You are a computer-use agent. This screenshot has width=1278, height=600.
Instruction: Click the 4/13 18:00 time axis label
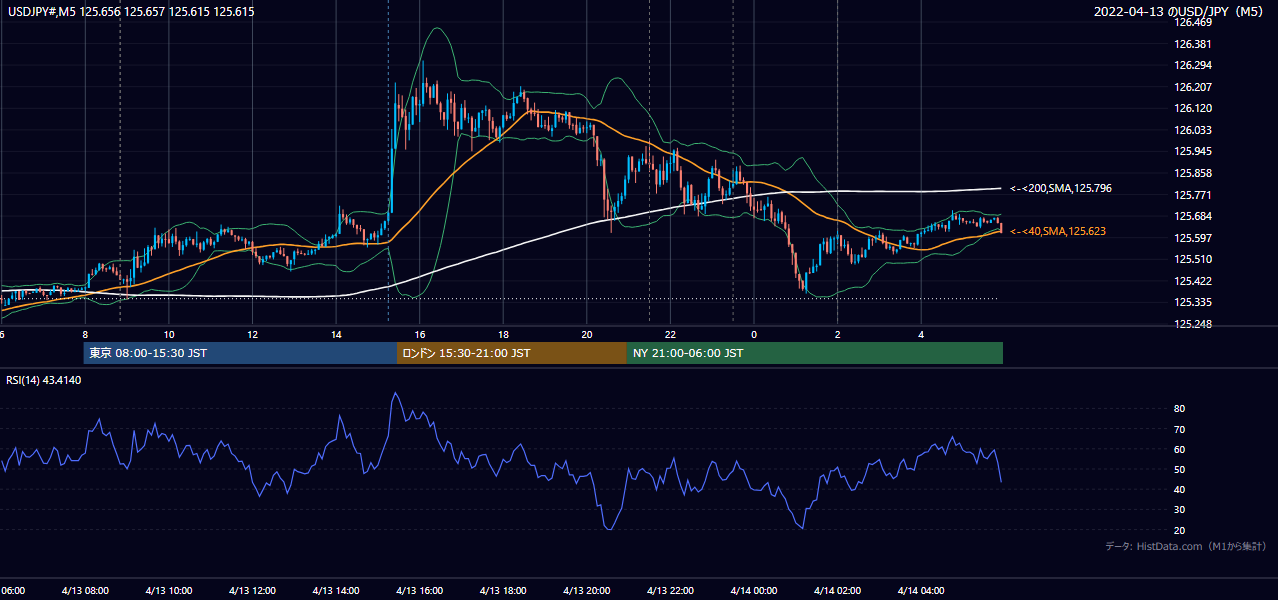pyautogui.click(x=503, y=590)
